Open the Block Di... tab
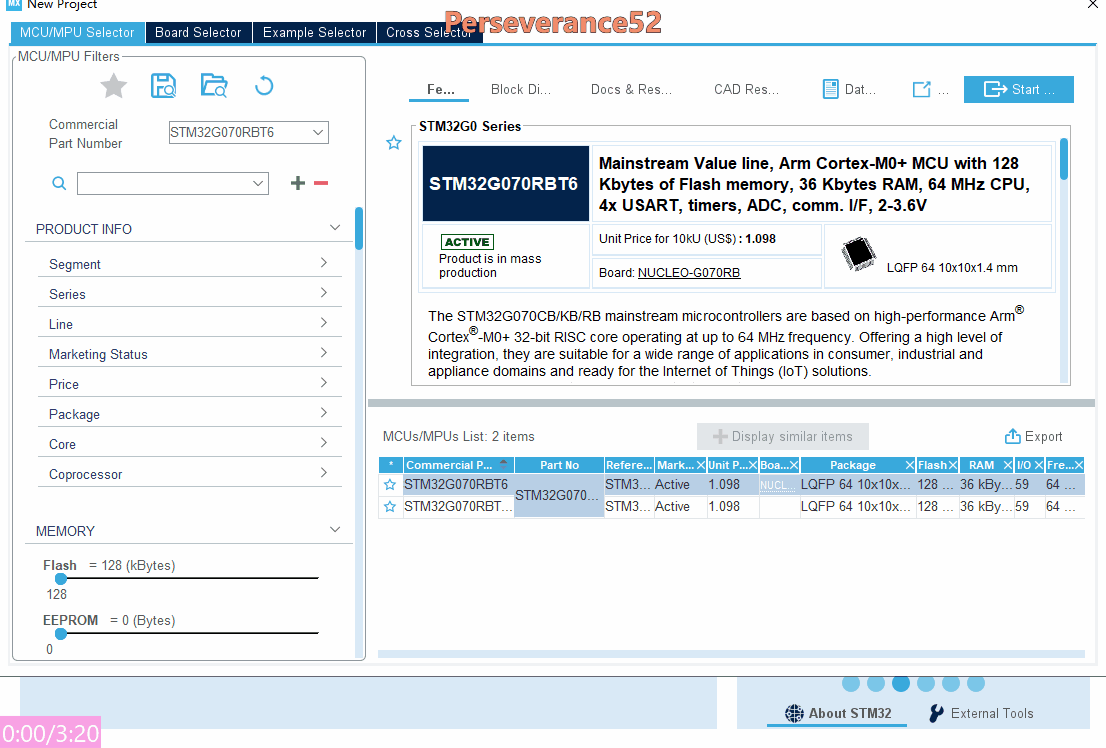Screen dimensions: 1106x748 (x=521, y=90)
